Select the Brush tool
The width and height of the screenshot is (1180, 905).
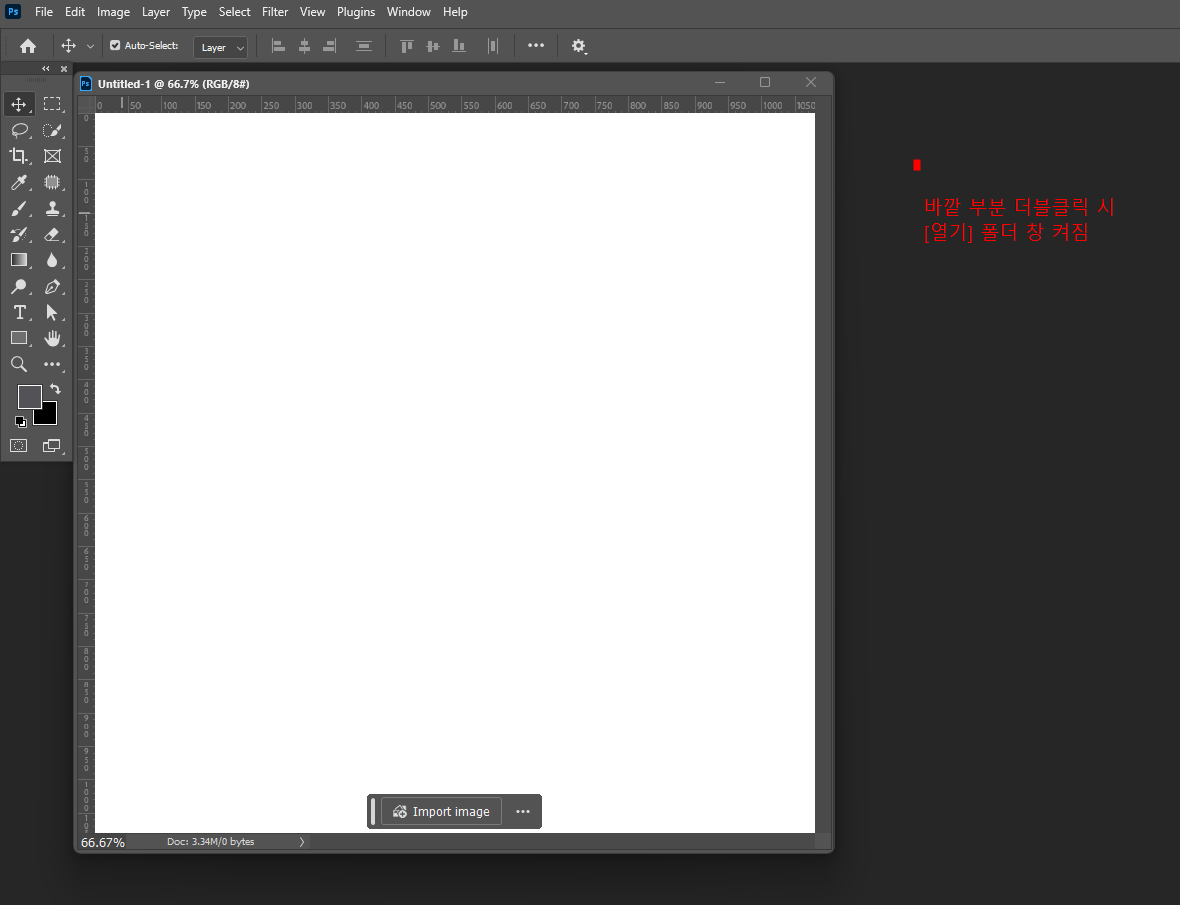pos(19,208)
